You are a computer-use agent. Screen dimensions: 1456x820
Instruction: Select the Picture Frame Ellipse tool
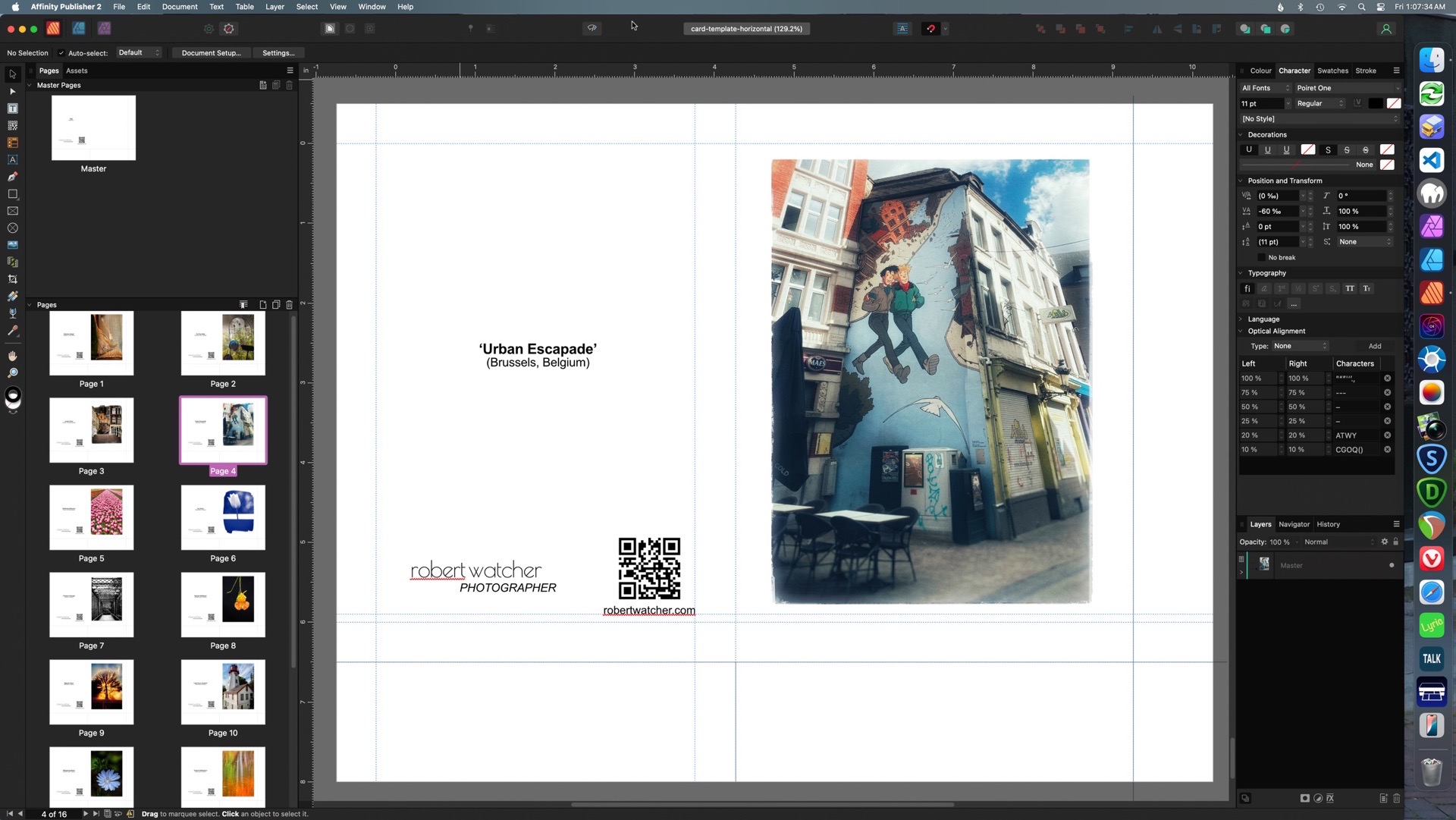point(12,228)
